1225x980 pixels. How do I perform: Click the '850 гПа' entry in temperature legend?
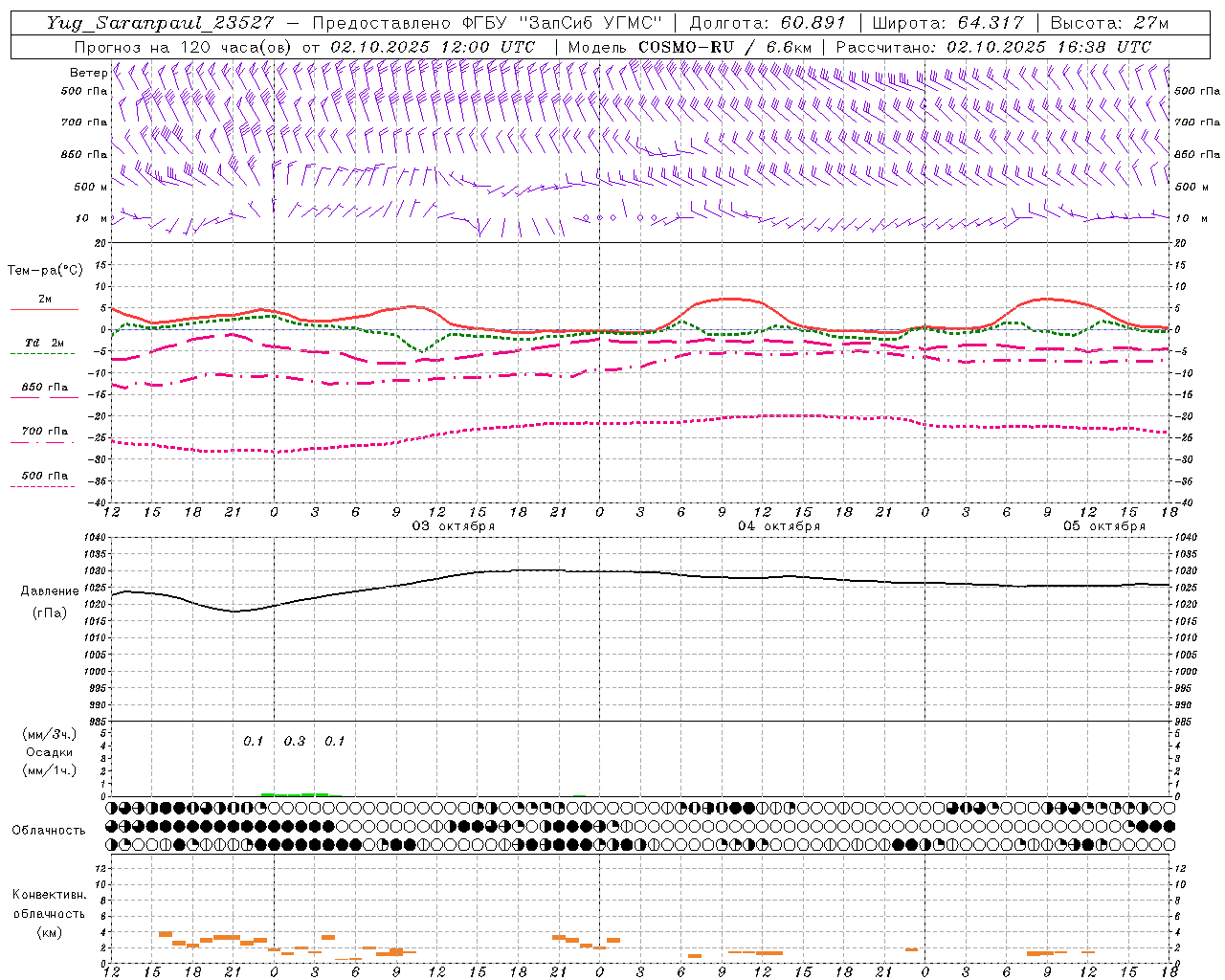pyautogui.click(x=44, y=388)
